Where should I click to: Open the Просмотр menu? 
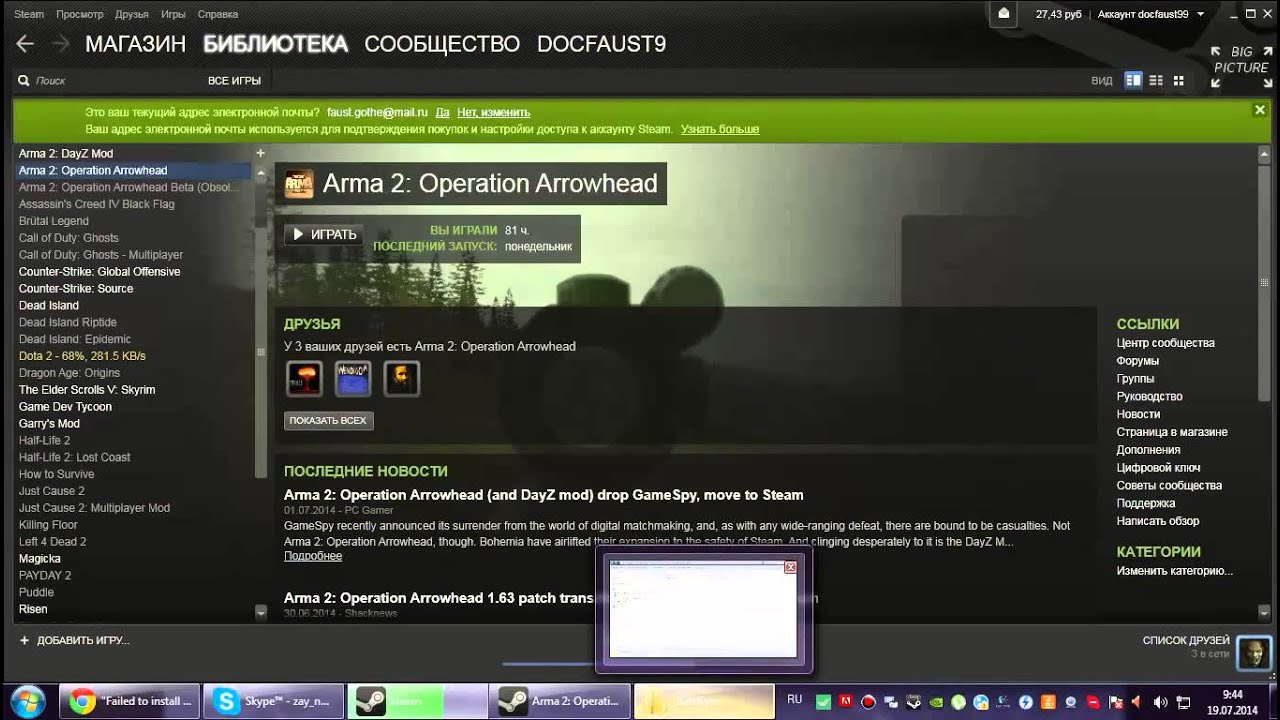(x=80, y=14)
